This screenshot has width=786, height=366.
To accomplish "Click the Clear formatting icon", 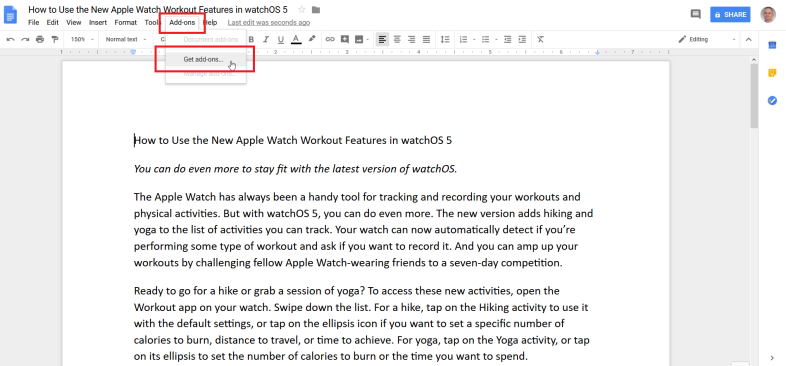I will (x=540, y=39).
